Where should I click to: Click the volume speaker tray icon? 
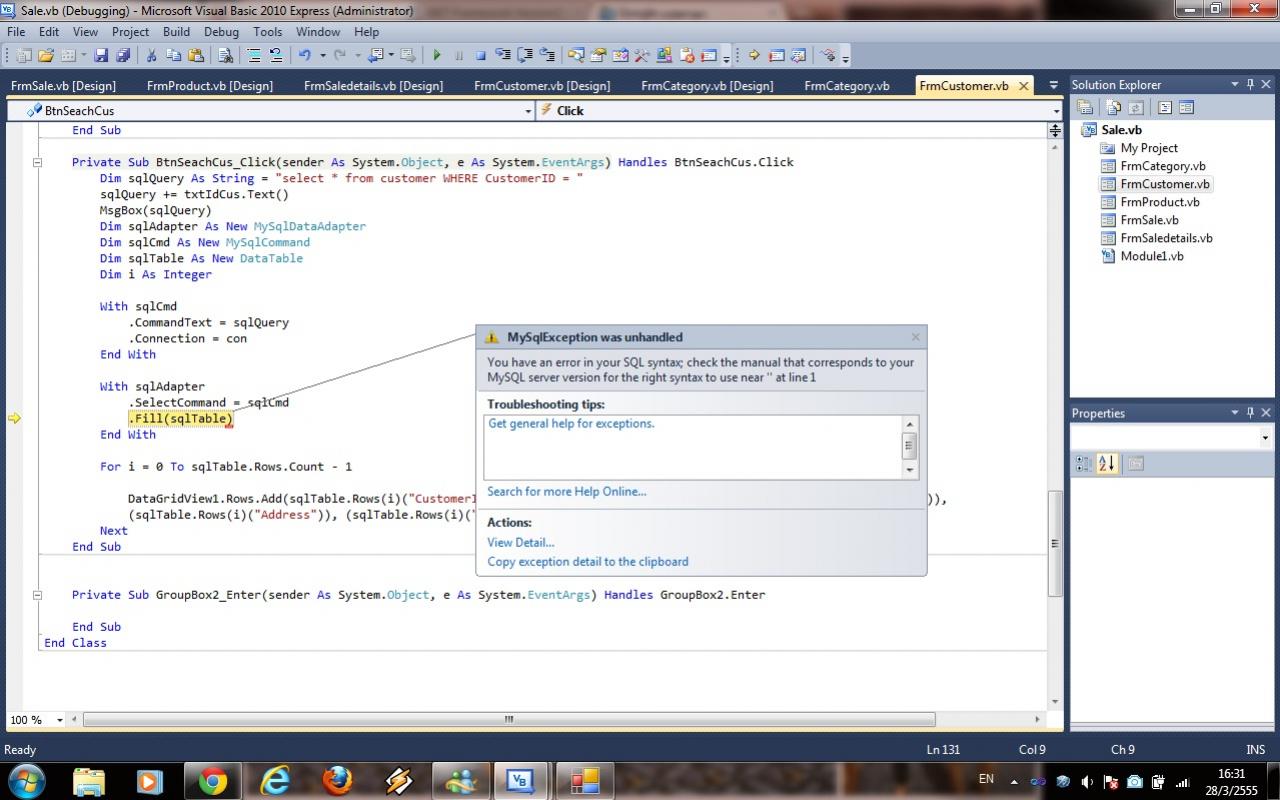1087,782
